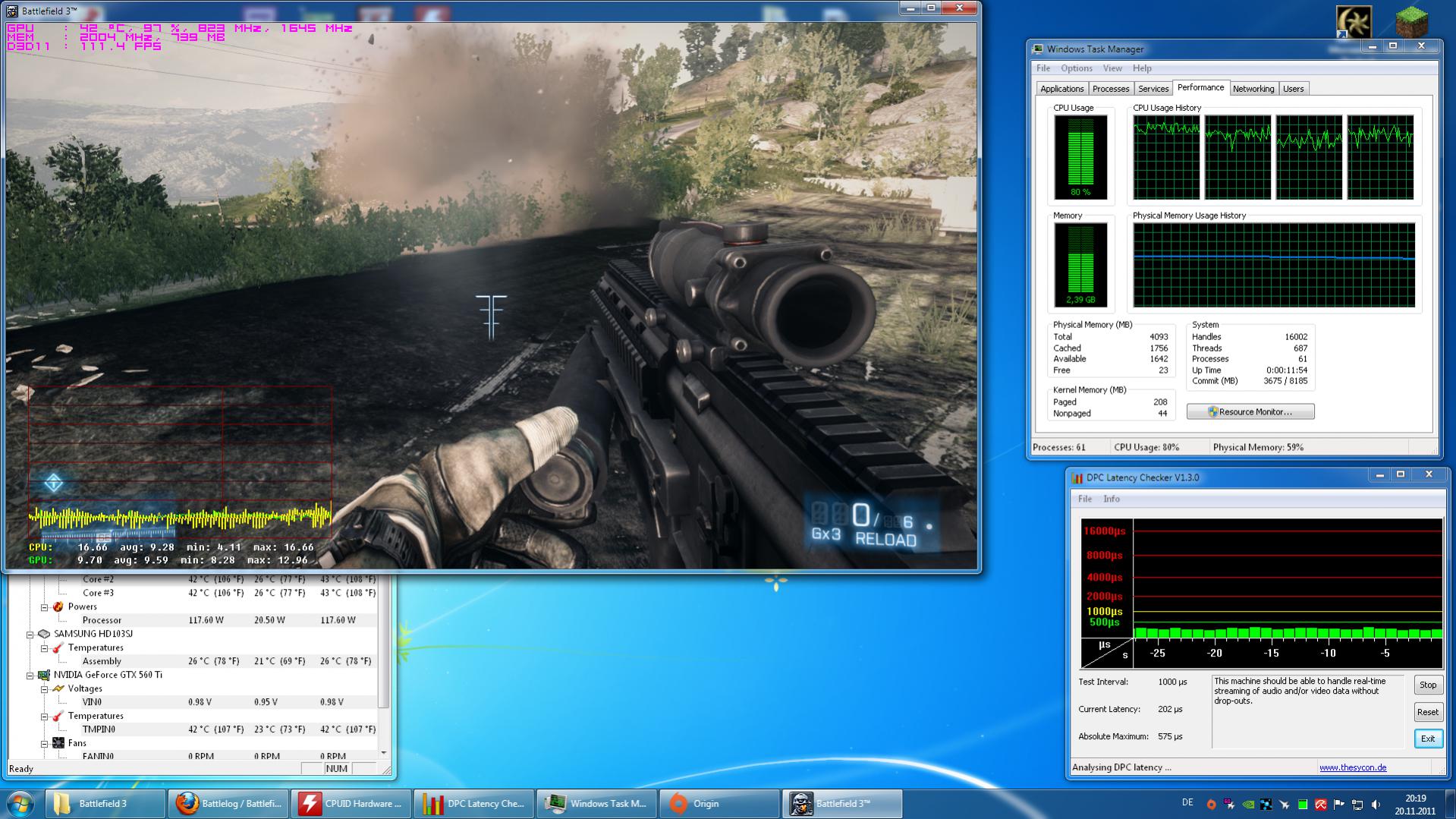Collapse Temperatures under NVIDIA GeForce GTX 560 Ti

(x=45, y=717)
